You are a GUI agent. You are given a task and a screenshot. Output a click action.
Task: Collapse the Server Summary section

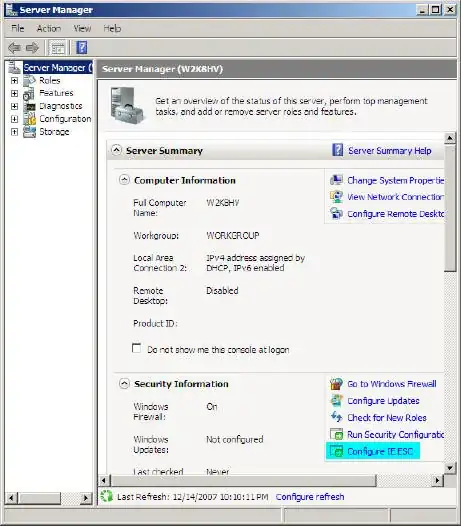click(x=116, y=150)
